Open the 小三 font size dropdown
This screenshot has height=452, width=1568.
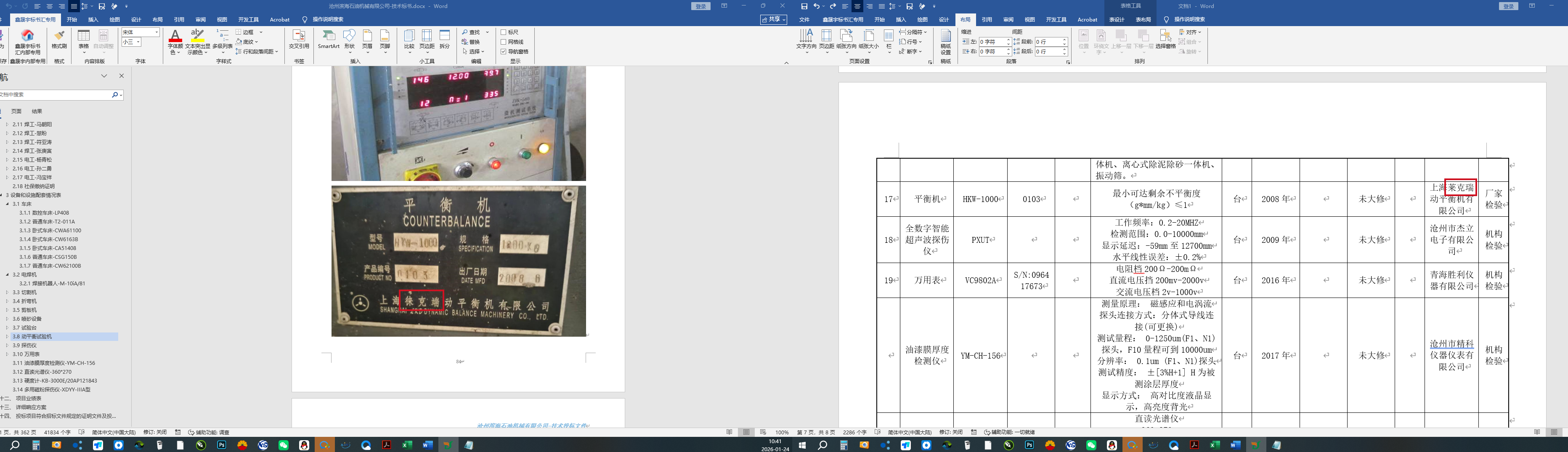(138, 42)
